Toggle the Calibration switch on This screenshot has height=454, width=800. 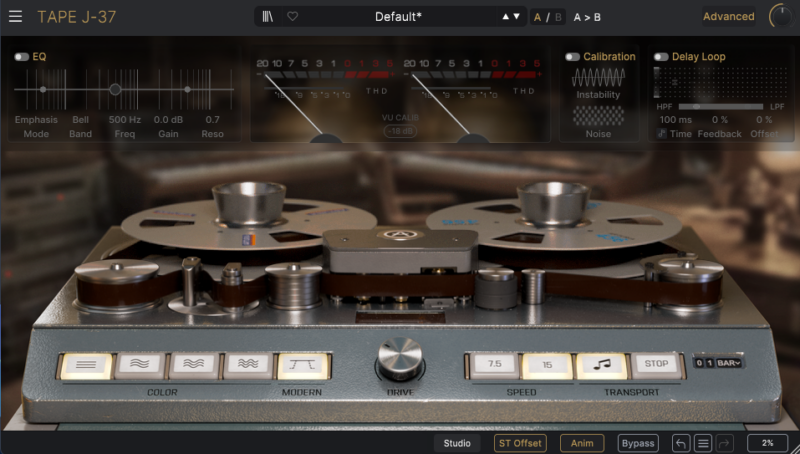(573, 57)
